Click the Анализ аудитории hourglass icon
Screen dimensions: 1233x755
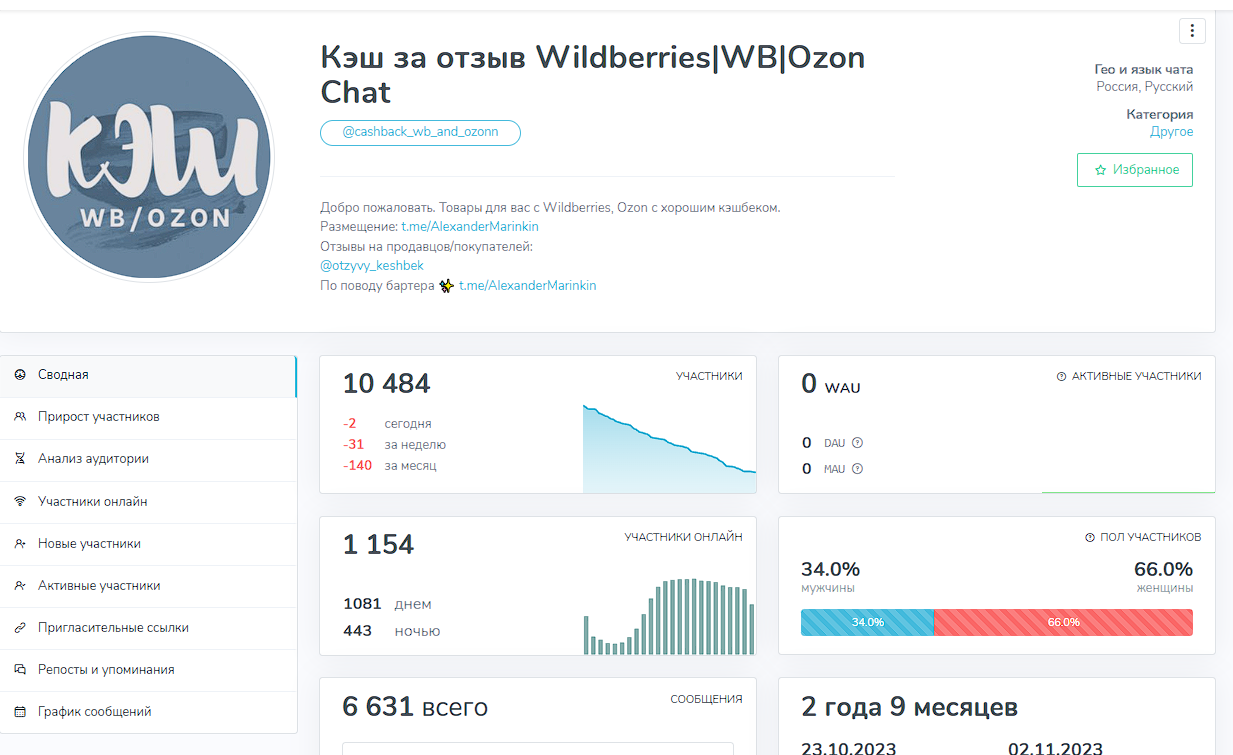tap(19, 459)
